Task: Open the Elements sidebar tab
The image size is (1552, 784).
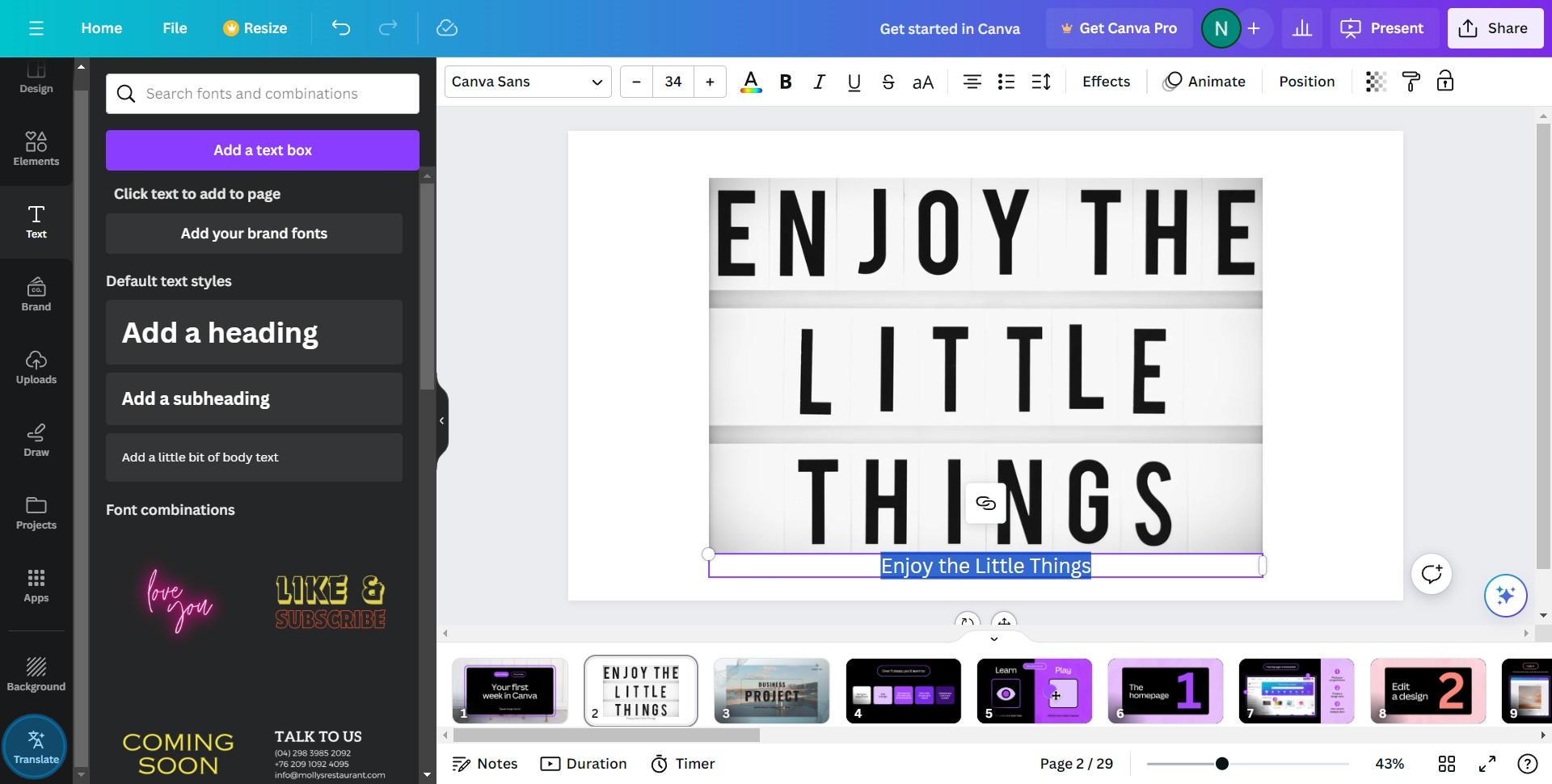Action: 36,149
